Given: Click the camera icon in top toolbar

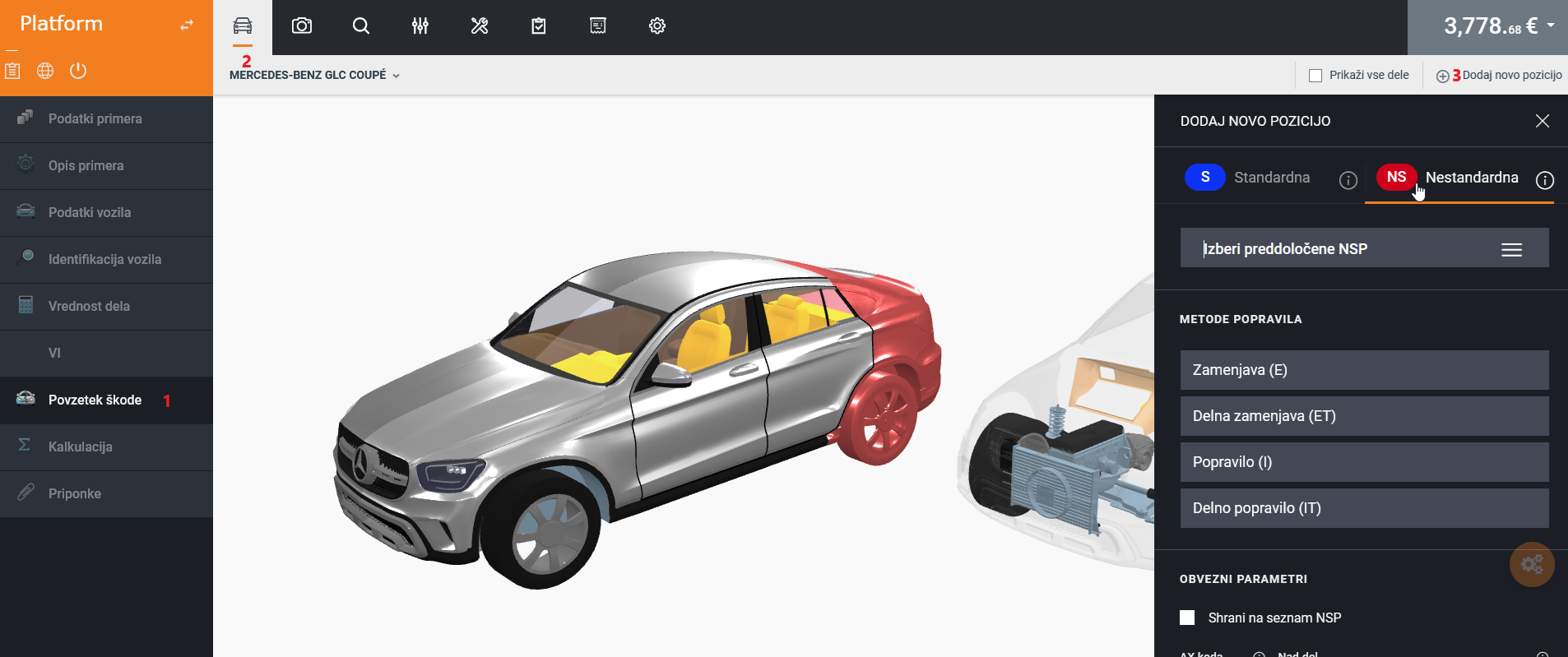Looking at the screenshot, I should [302, 25].
